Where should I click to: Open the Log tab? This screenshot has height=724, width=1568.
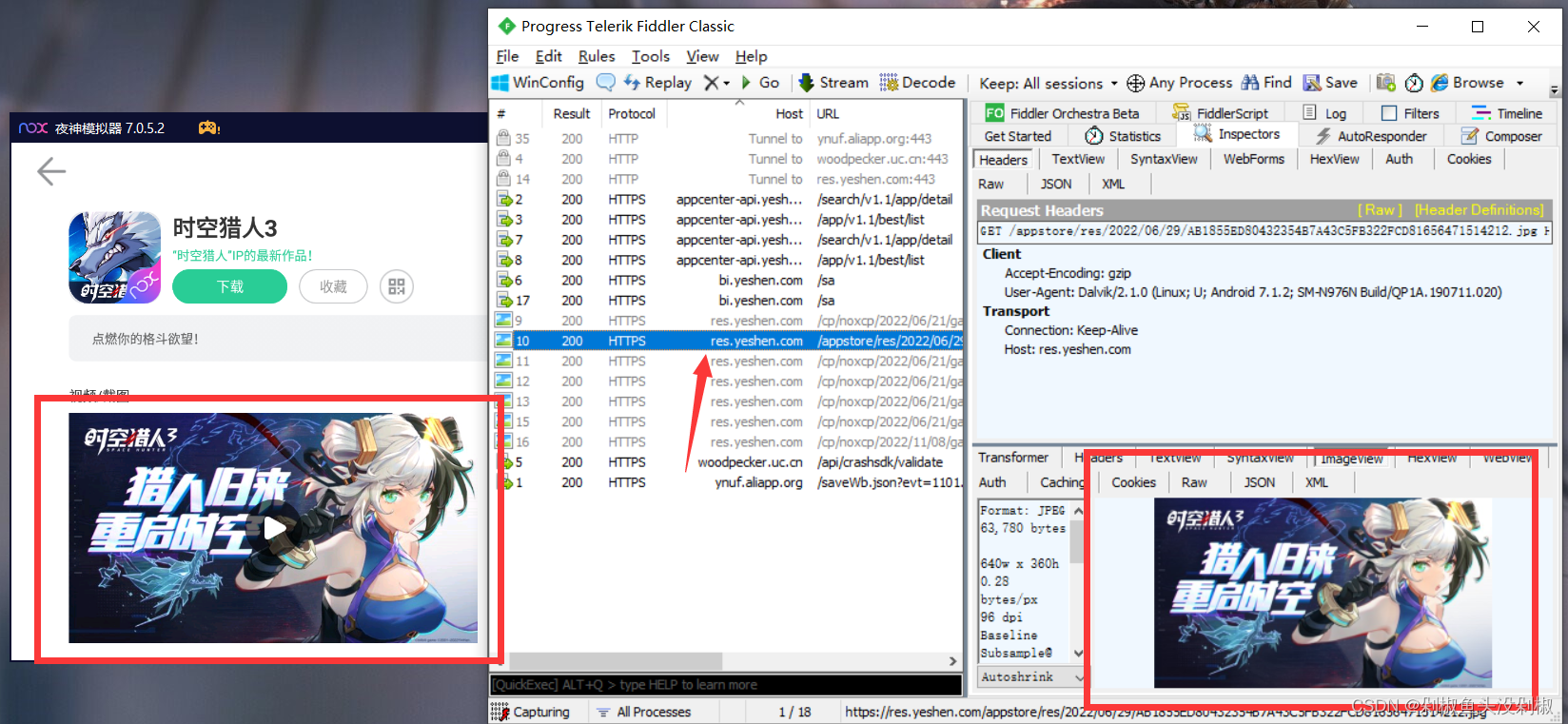point(1325,113)
